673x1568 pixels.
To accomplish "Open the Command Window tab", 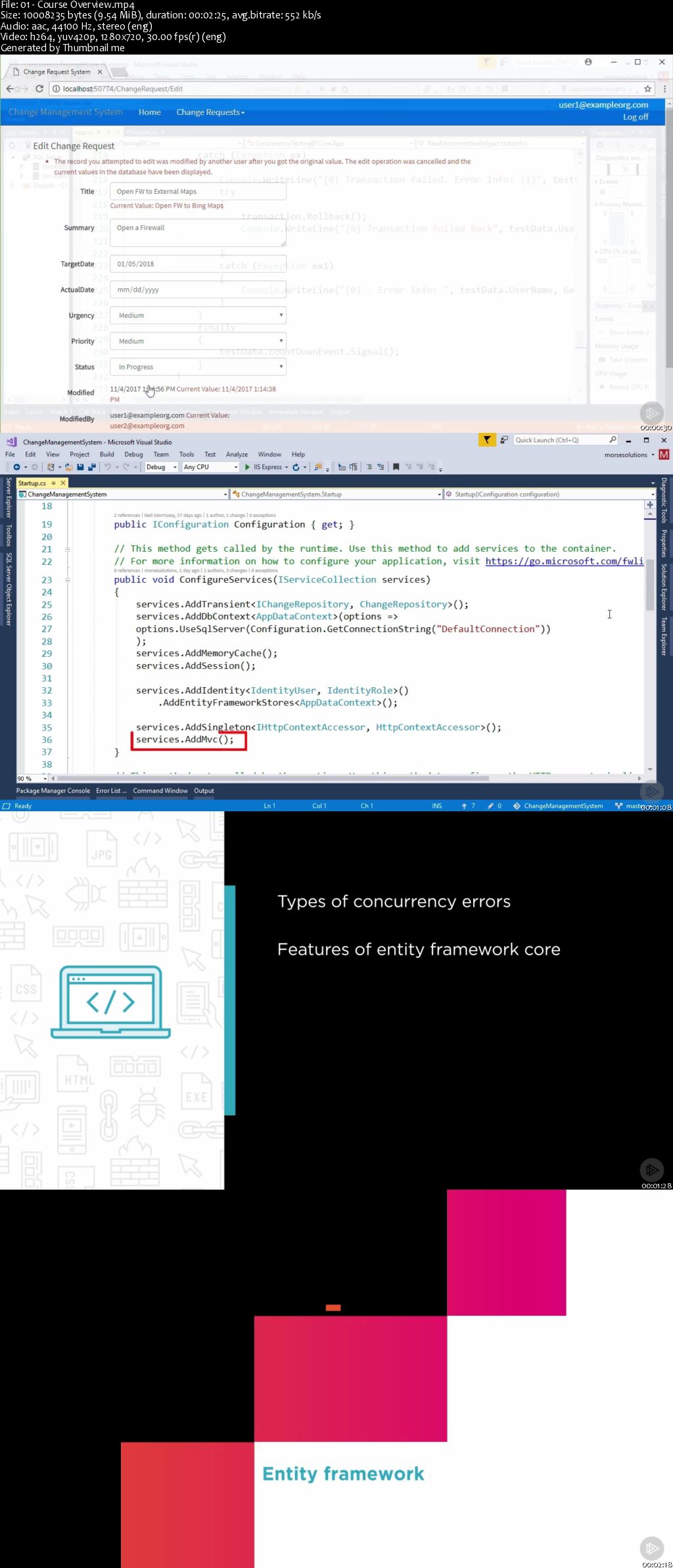I will (x=160, y=791).
